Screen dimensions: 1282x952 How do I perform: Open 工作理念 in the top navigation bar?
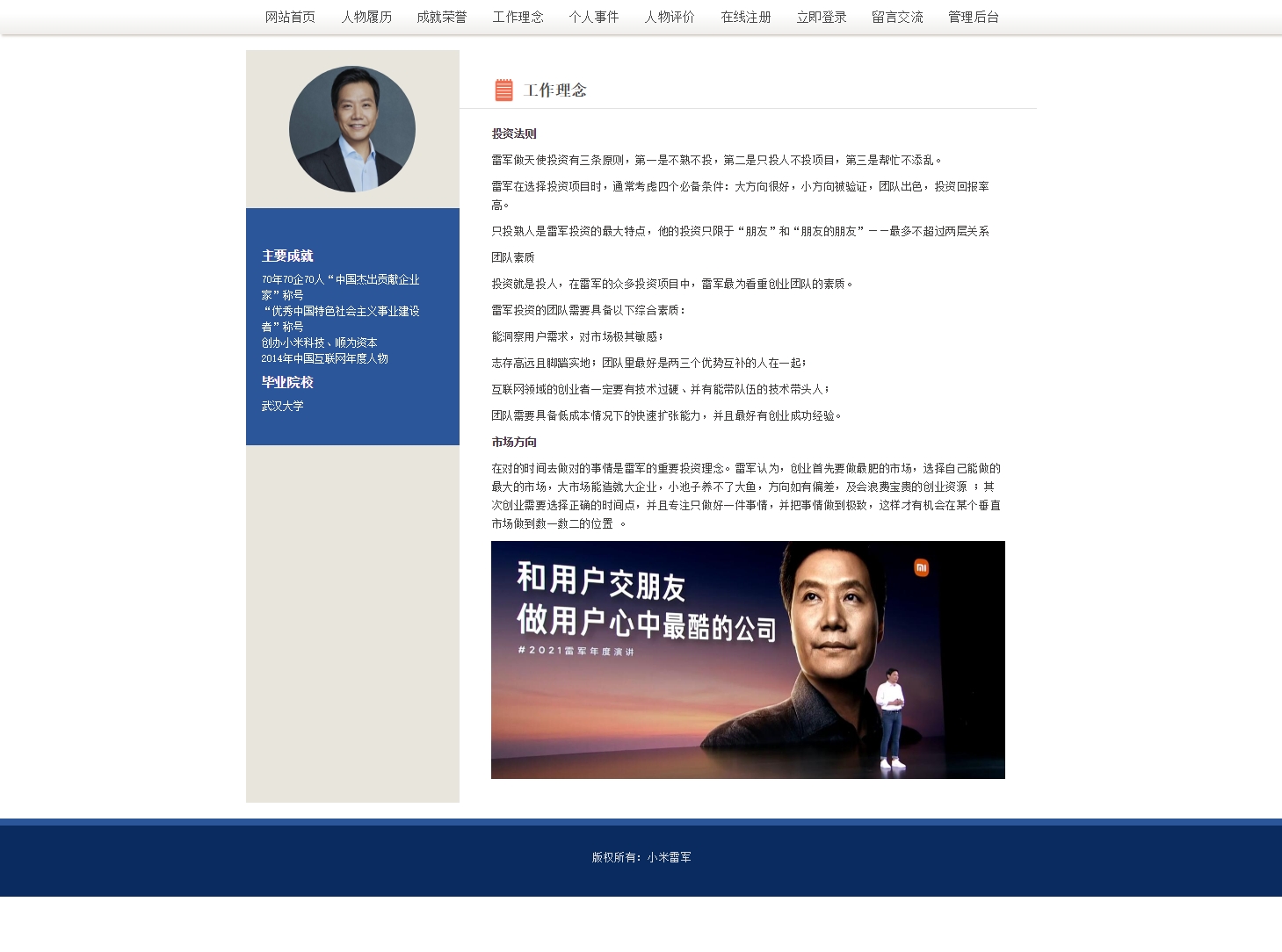pos(518,17)
